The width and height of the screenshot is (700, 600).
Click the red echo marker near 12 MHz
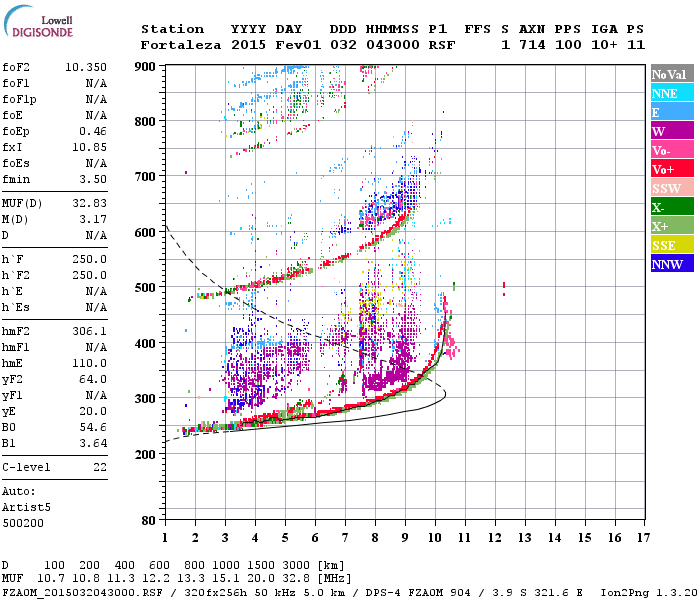504,288
